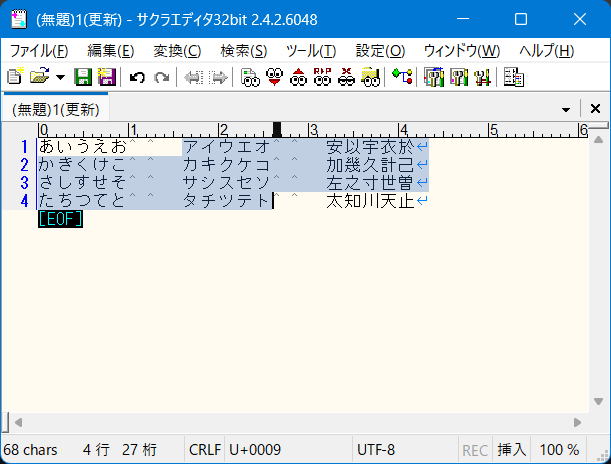The height and width of the screenshot is (464, 611).
Task: Open the 検索(S) menu
Action: [244, 51]
